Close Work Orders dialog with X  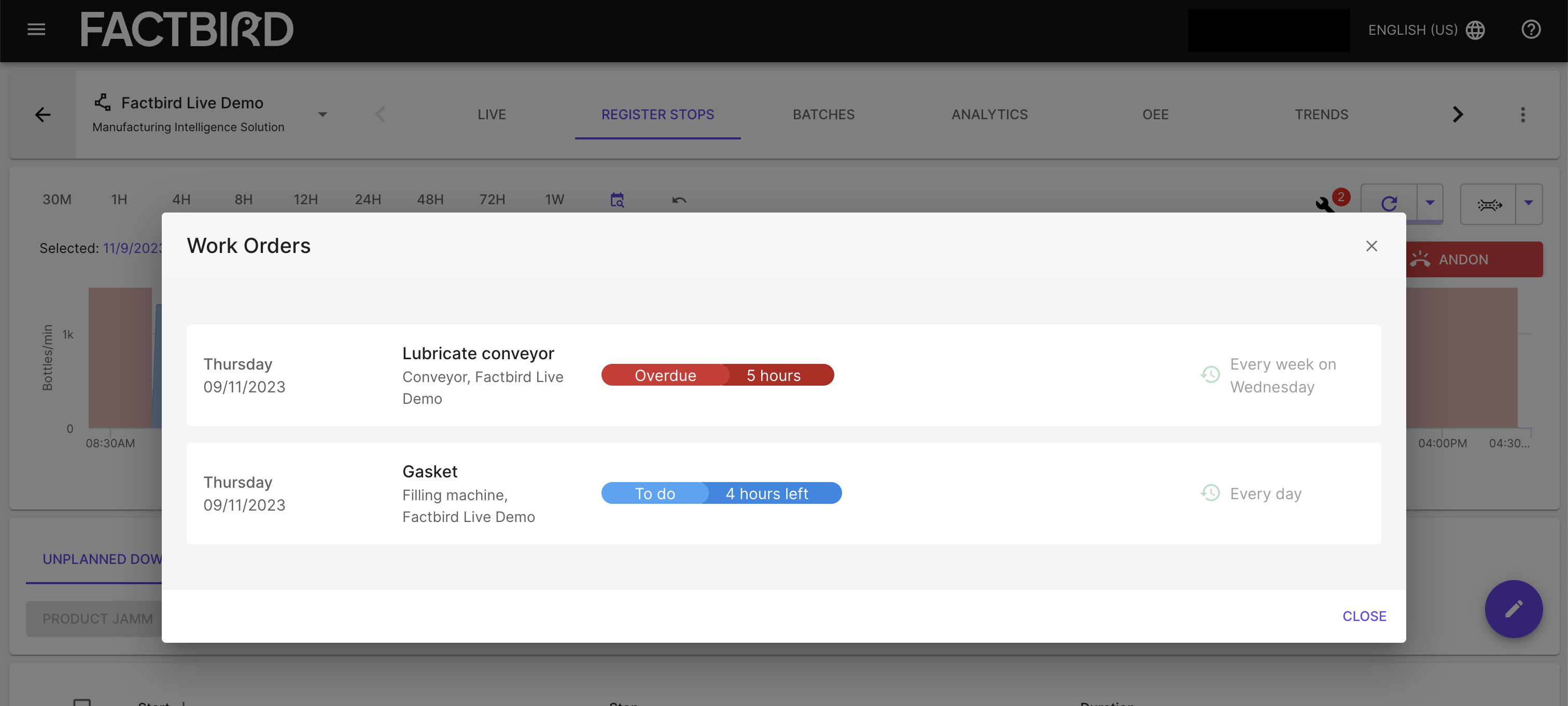point(1371,246)
